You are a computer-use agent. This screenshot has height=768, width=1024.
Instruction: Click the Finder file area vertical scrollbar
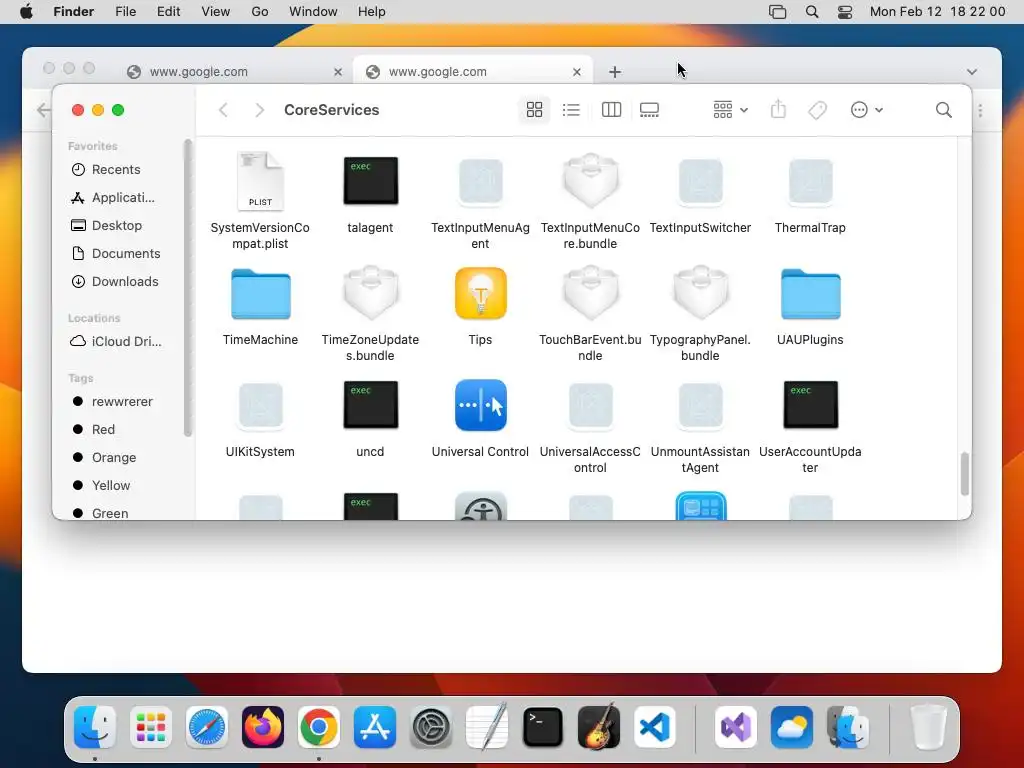tap(965, 474)
